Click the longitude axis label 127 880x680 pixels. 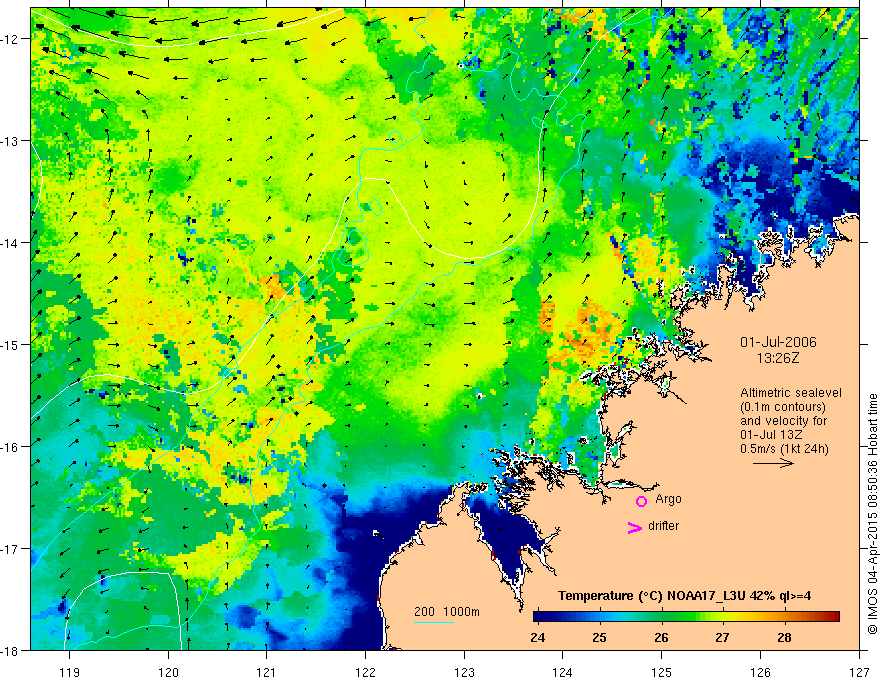[859, 672]
